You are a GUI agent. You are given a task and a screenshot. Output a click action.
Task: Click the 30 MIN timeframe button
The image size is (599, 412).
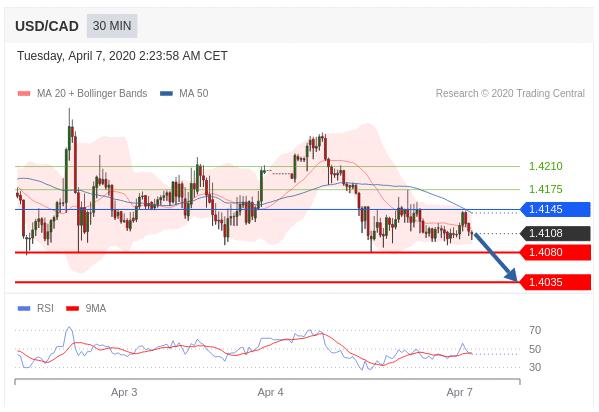[112, 26]
